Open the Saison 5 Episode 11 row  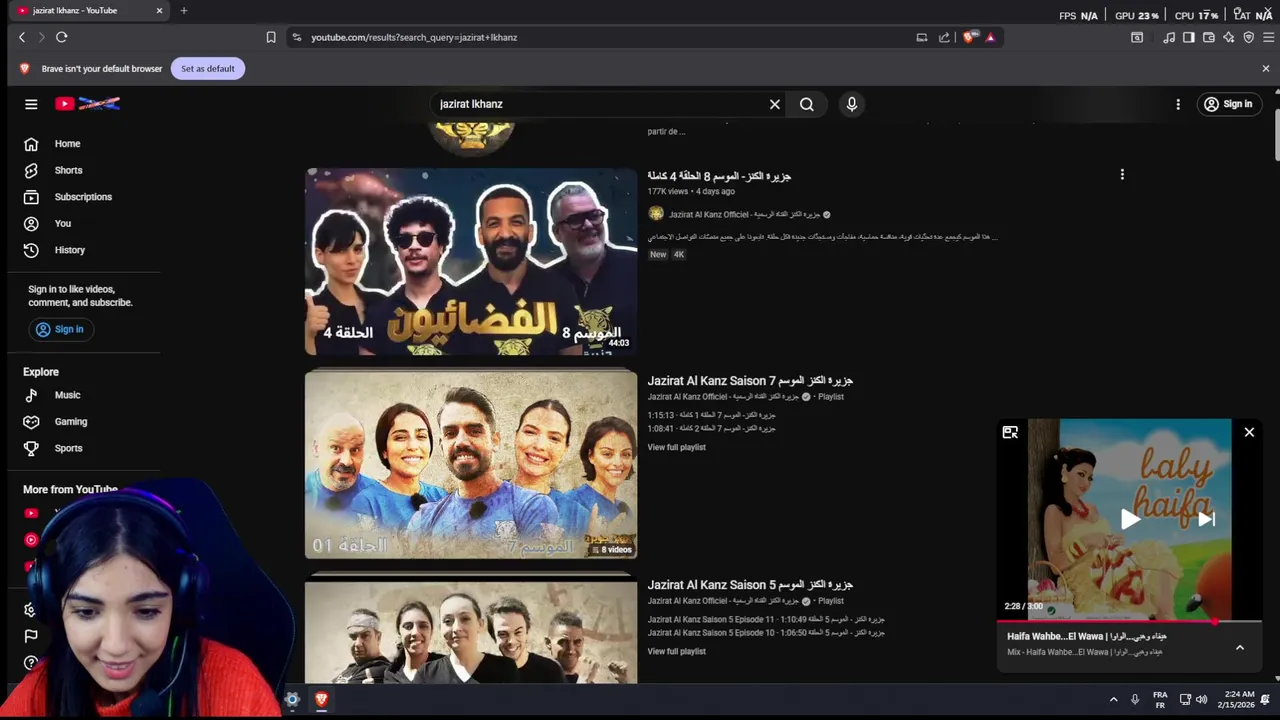[x=766, y=619]
